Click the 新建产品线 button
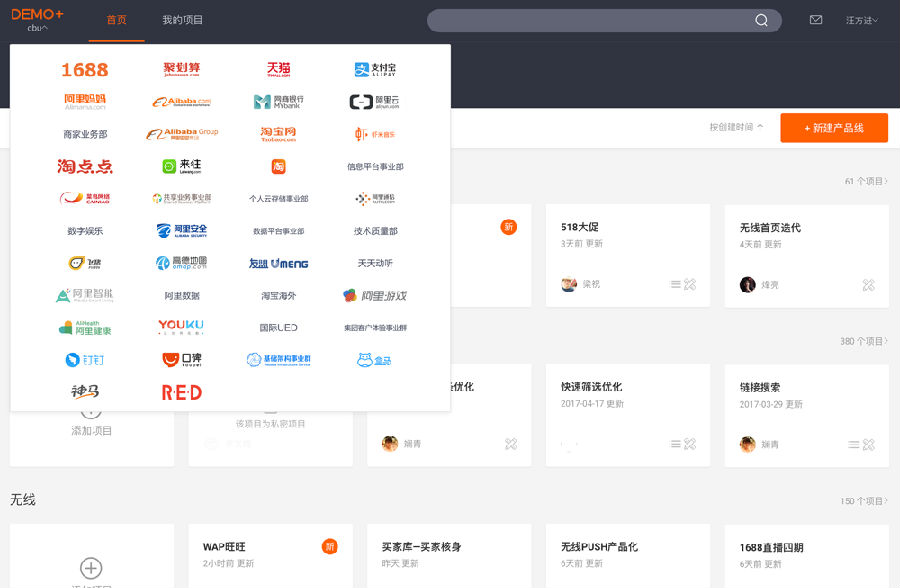Screen dimensions: 900x588 point(833,128)
